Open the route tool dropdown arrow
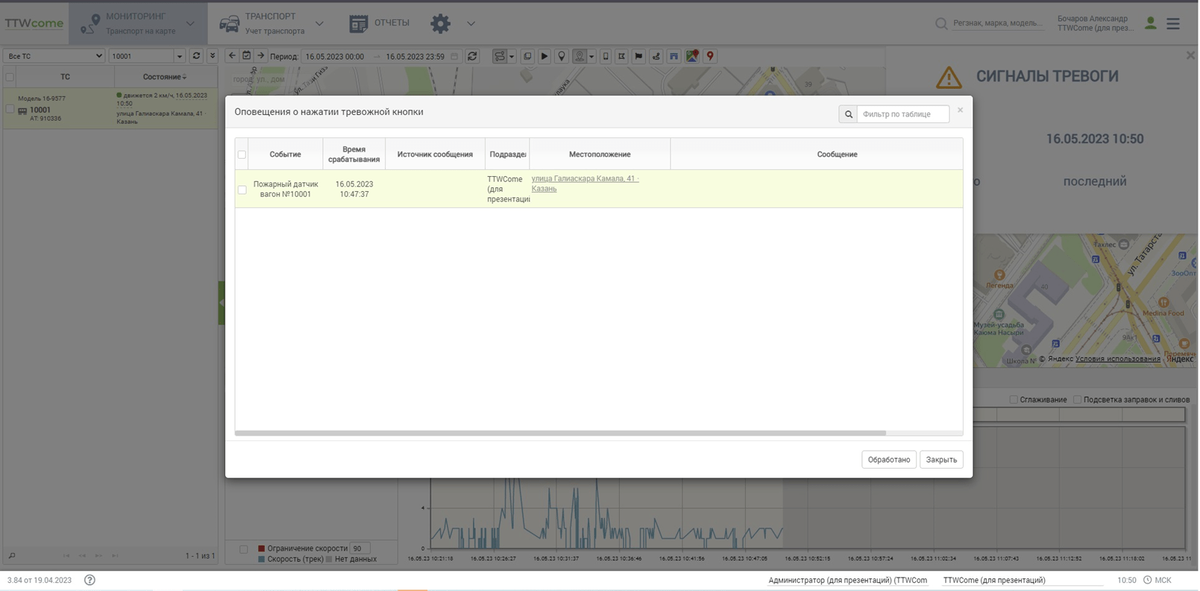This screenshot has height=591, width=1200. point(512,56)
